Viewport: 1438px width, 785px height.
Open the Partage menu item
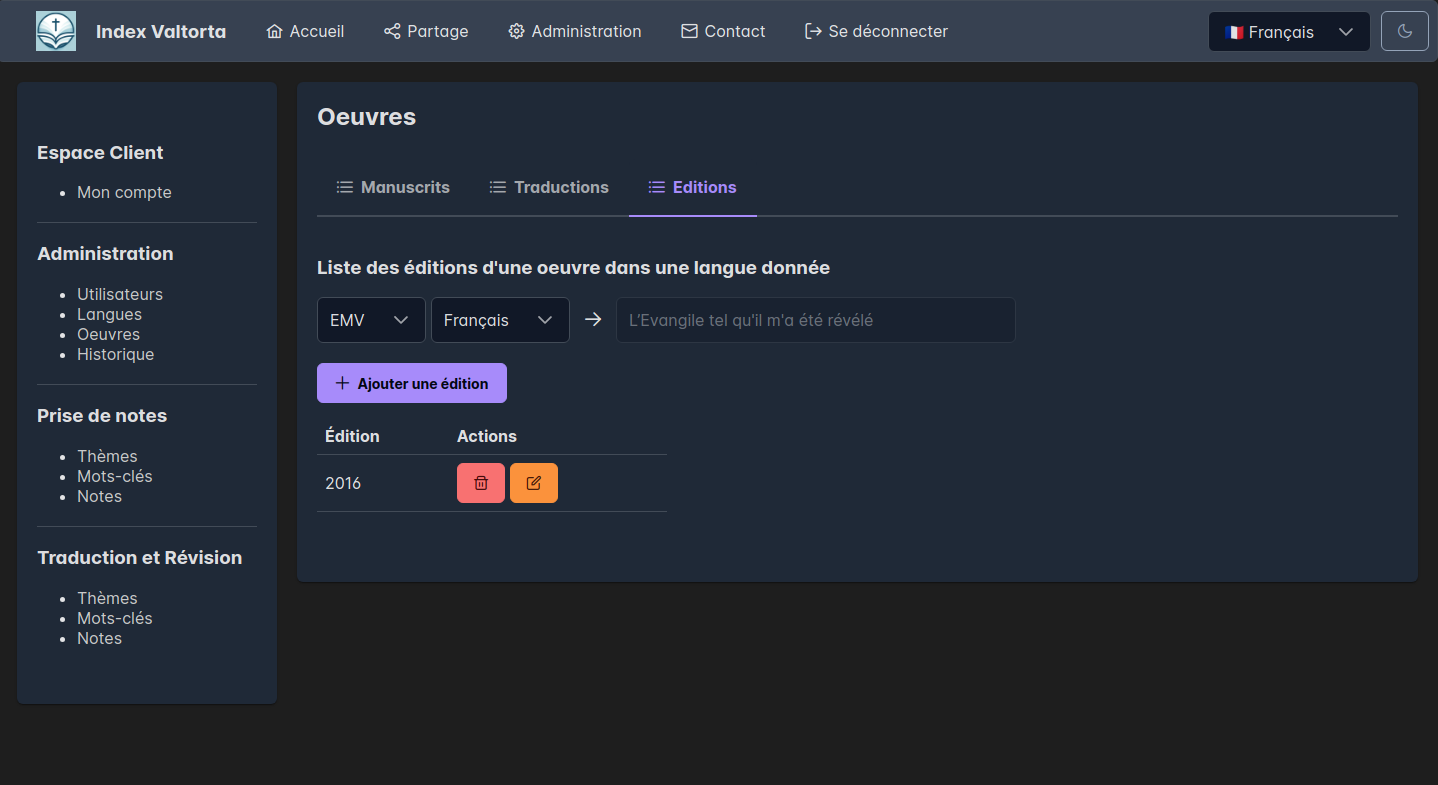pyautogui.click(x=426, y=31)
